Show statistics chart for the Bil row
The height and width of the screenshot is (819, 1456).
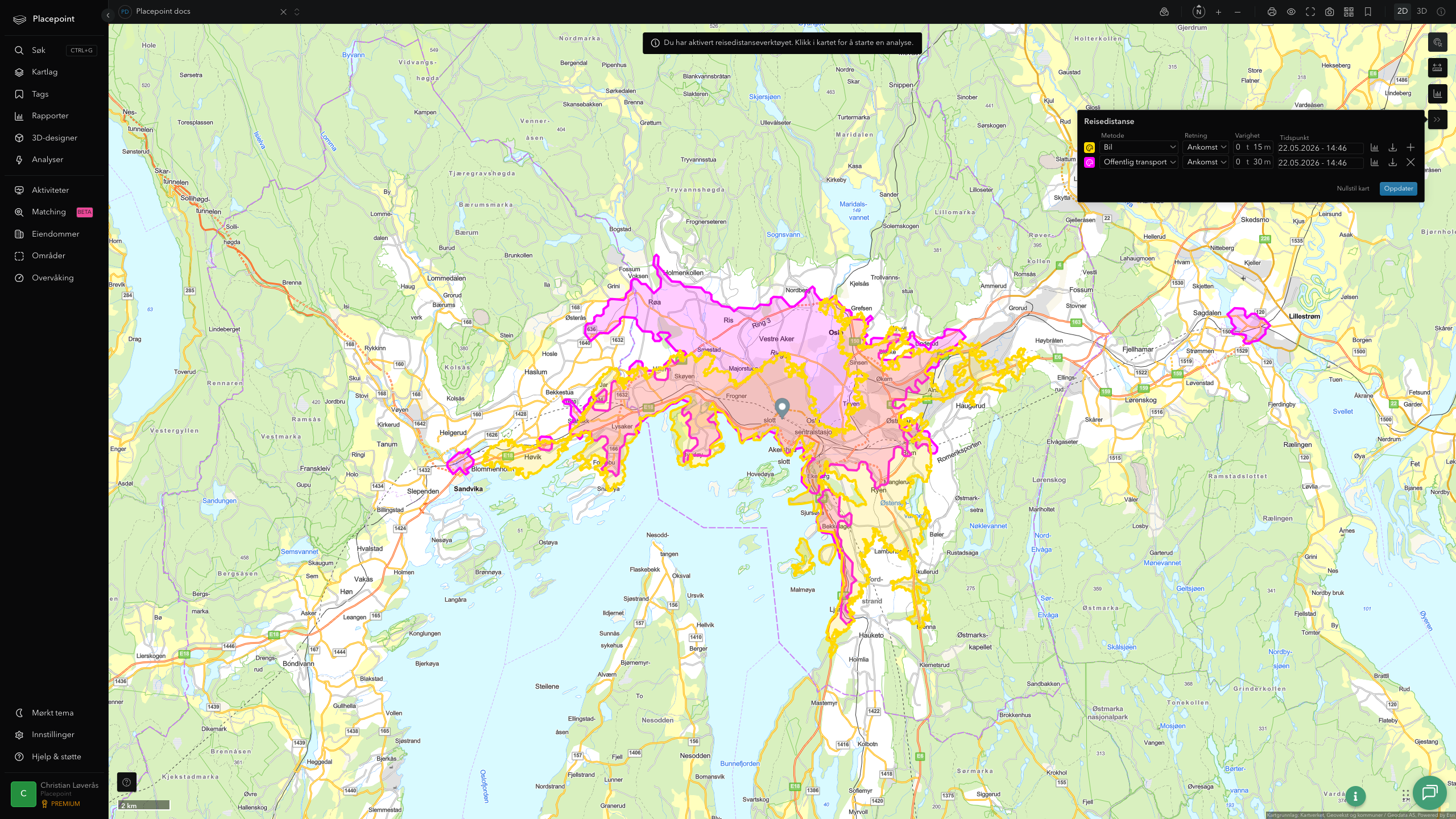[1375, 148]
